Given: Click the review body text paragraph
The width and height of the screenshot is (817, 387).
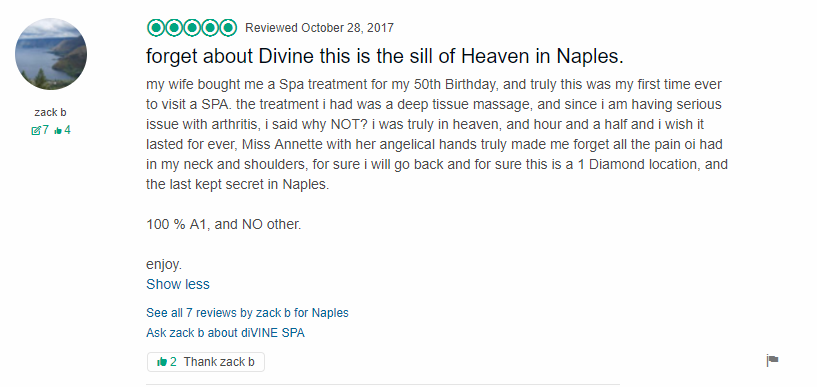Looking at the screenshot, I should point(437,134).
